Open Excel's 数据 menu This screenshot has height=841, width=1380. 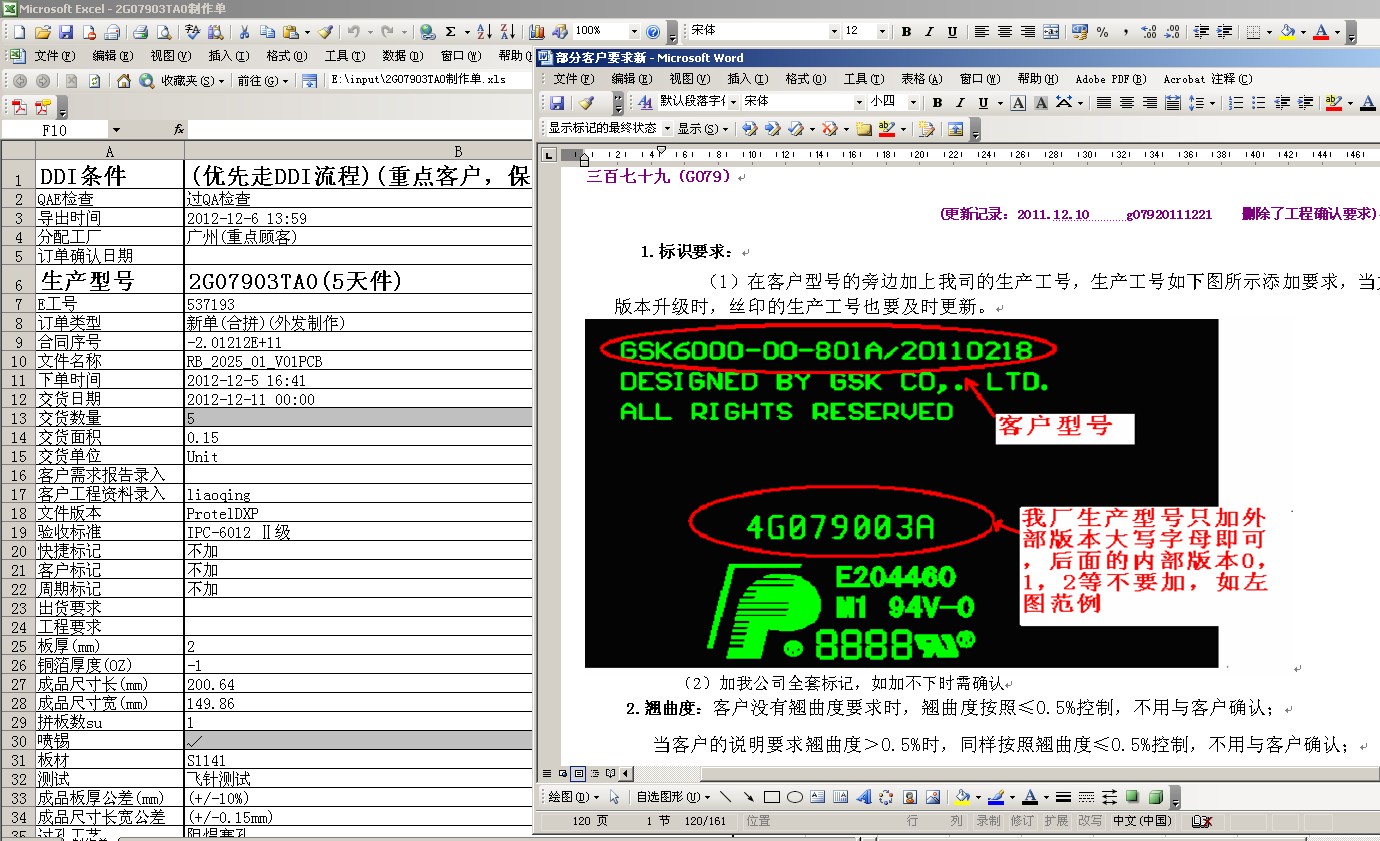pyautogui.click(x=402, y=56)
